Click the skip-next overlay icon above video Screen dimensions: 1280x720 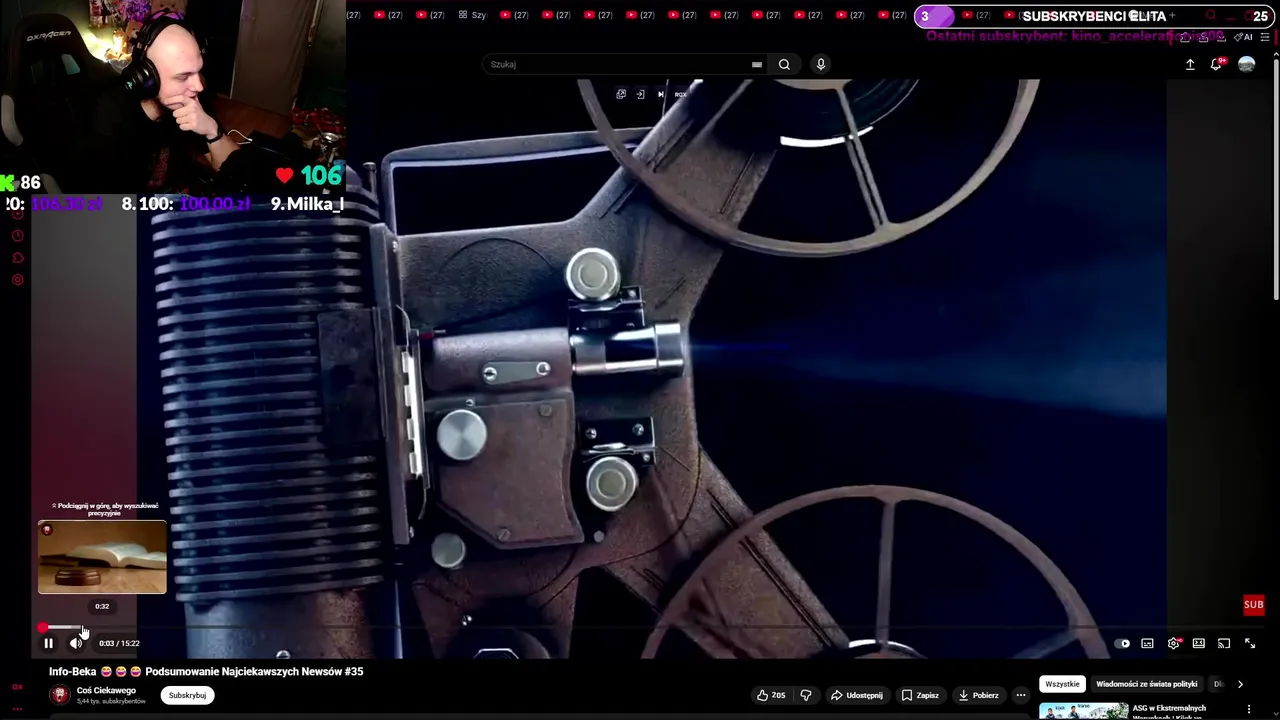point(660,94)
